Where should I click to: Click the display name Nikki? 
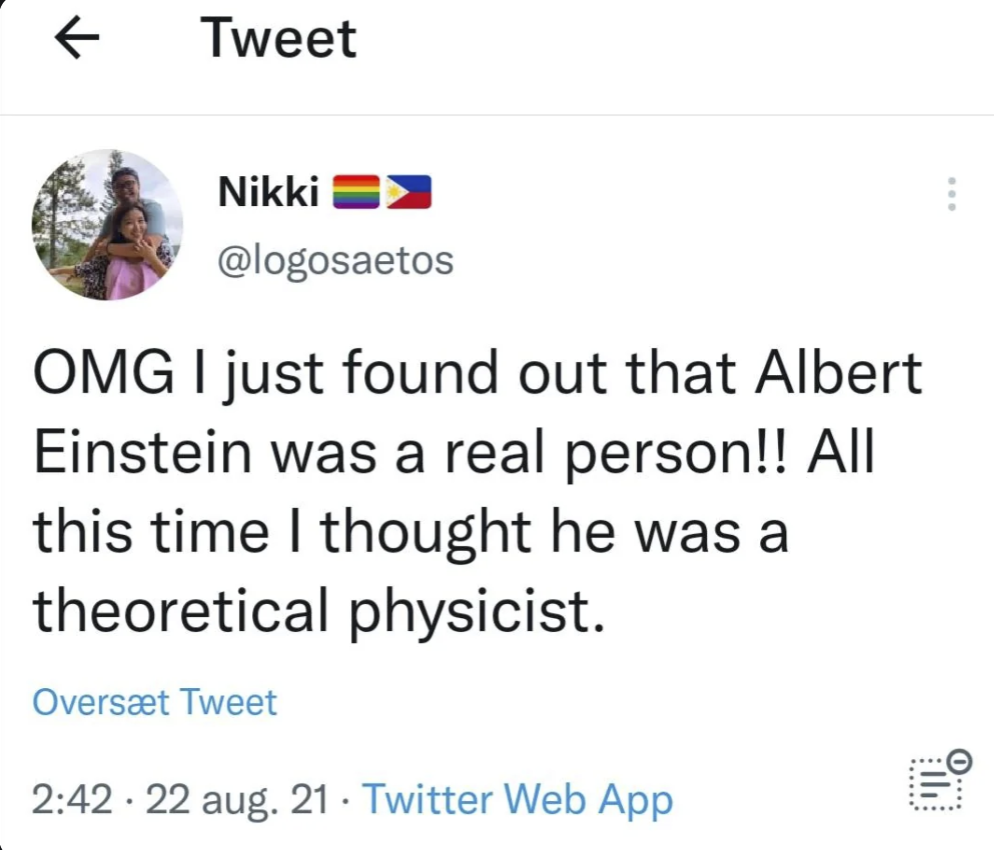pos(268,192)
